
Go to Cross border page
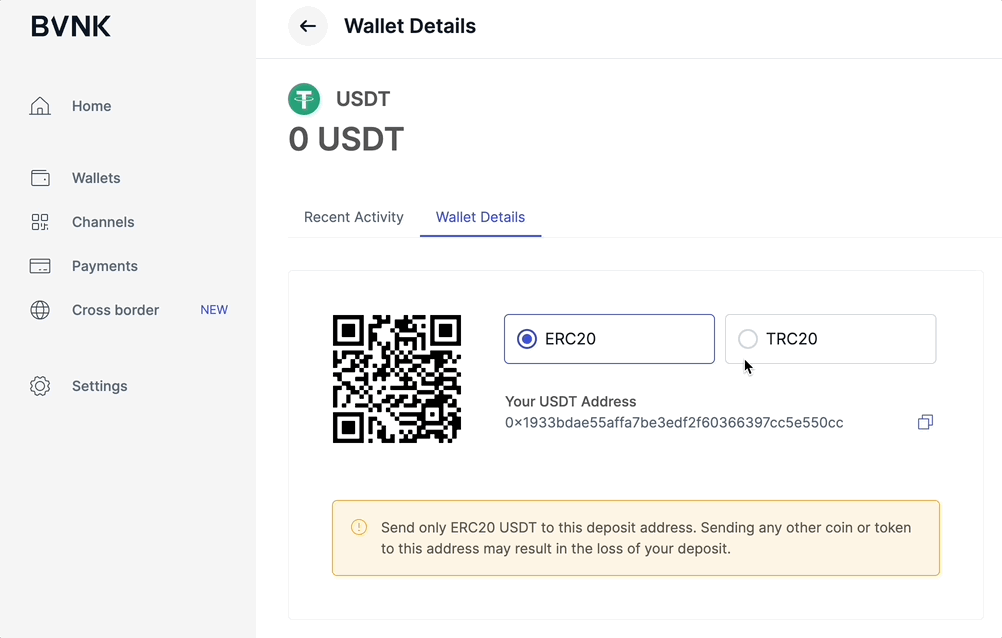(x=115, y=310)
